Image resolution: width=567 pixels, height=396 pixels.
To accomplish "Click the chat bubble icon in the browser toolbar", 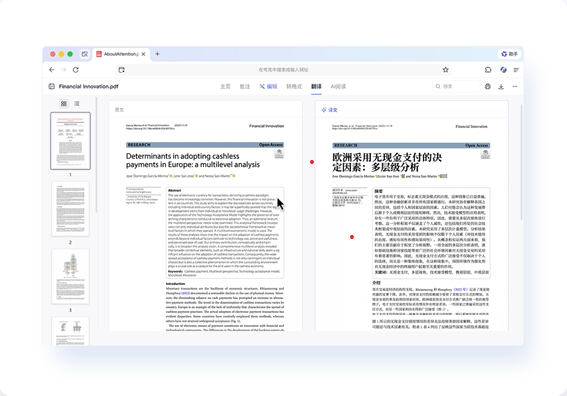I will [x=488, y=70].
